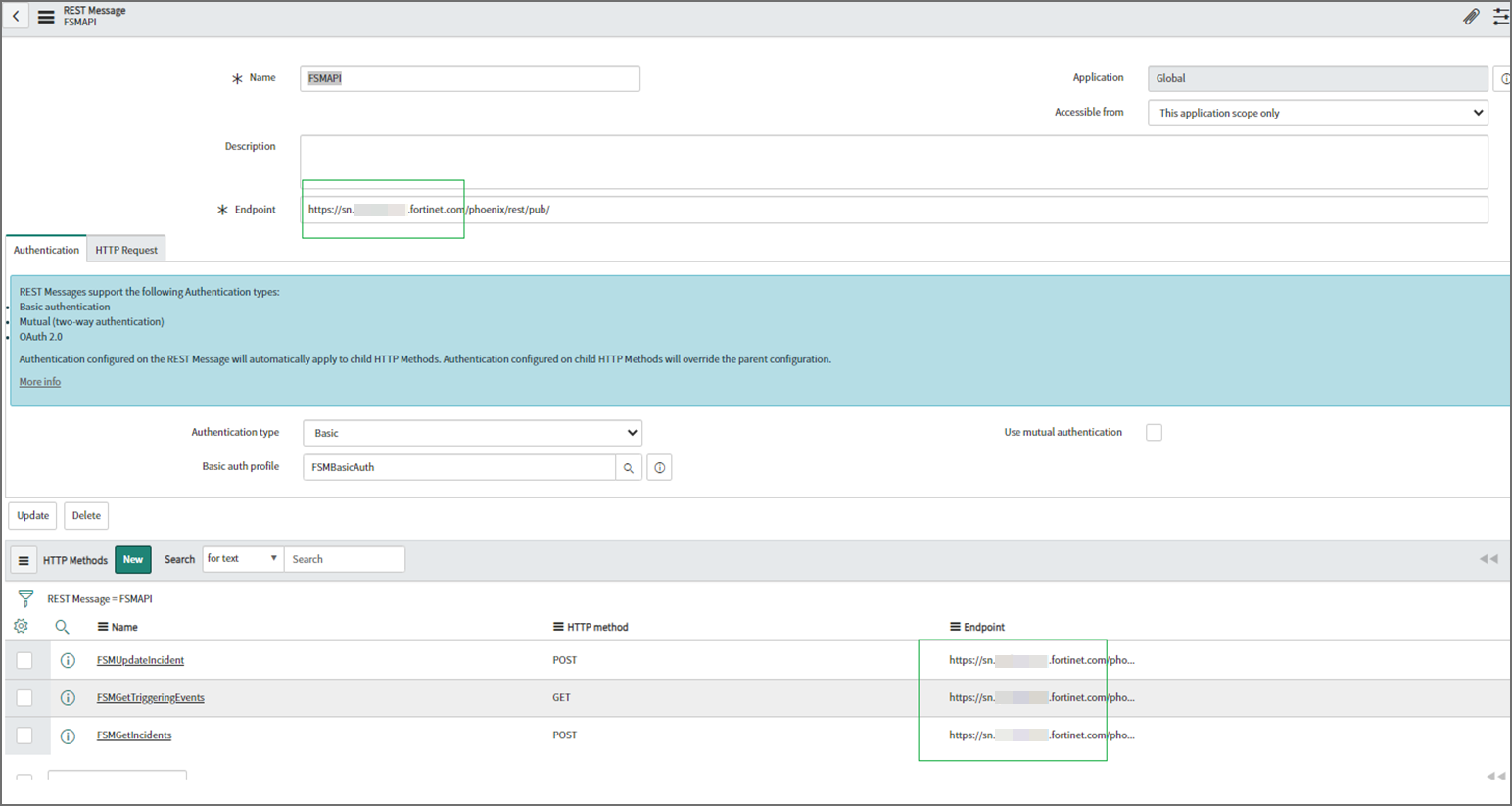1512x806 pixels.
Task: Preview FSMGetTriggeringEvents record info icon
Action: coord(68,698)
